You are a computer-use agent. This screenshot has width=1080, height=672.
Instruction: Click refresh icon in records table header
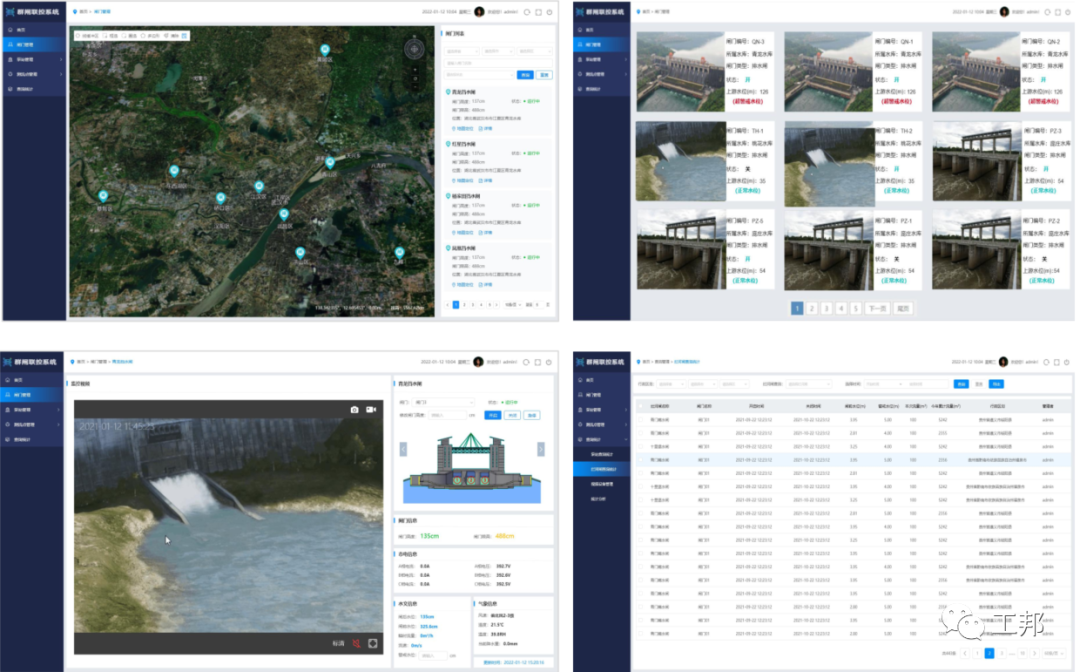pyautogui.click(x=1046, y=362)
